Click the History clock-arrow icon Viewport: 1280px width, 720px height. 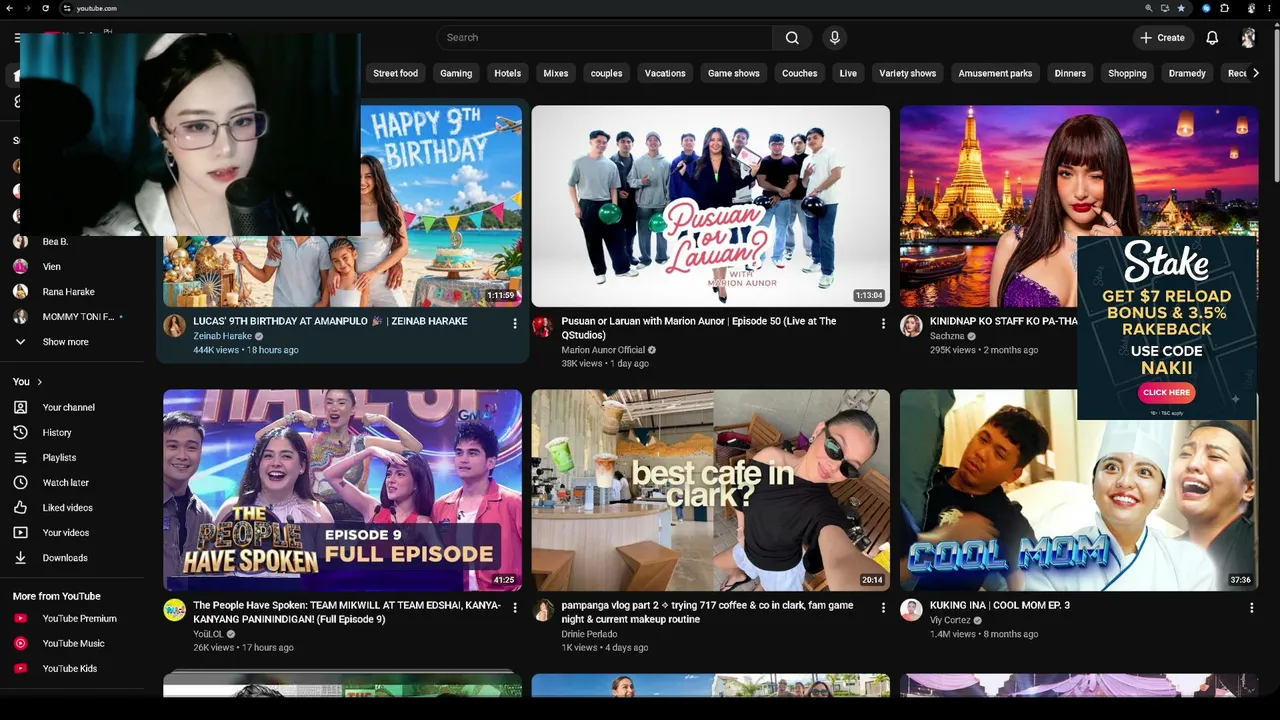(20, 433)
